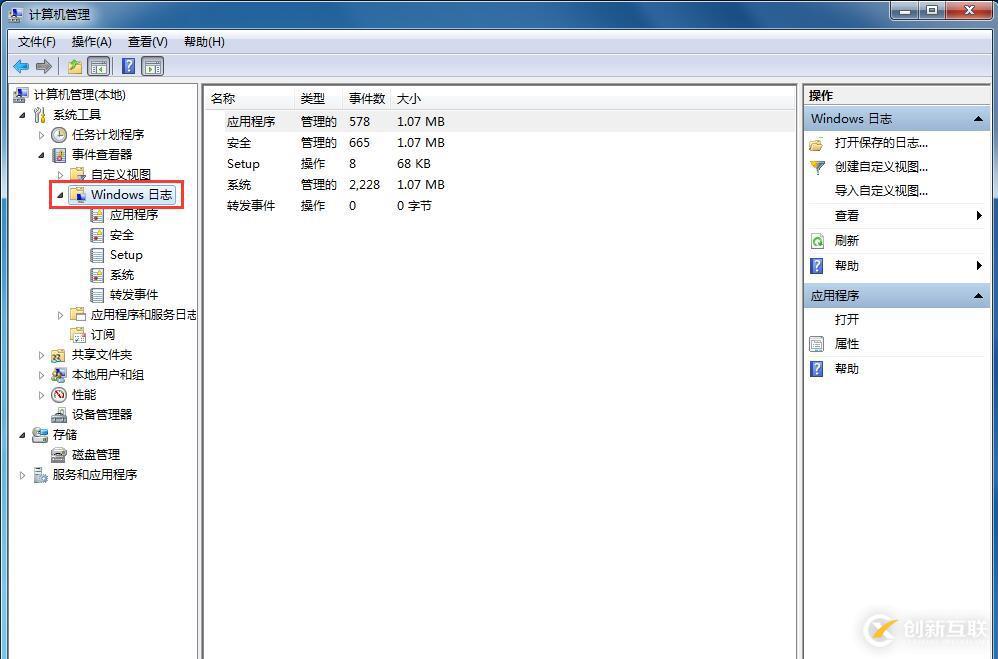Viewport: 998px width, 659px height.
Task: Click the 计算机管理(本地) root icon
Action: [x=21, y=95]
